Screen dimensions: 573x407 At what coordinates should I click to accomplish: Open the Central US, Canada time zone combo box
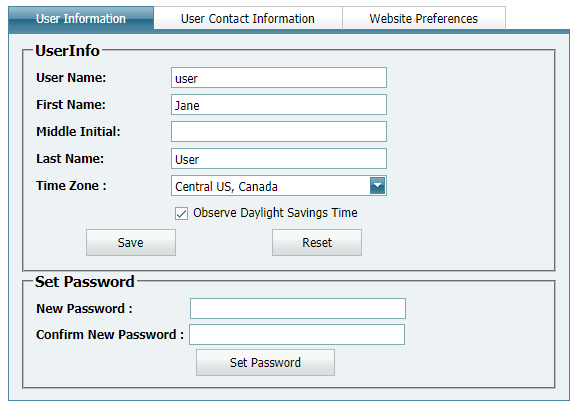click(279, 186)
